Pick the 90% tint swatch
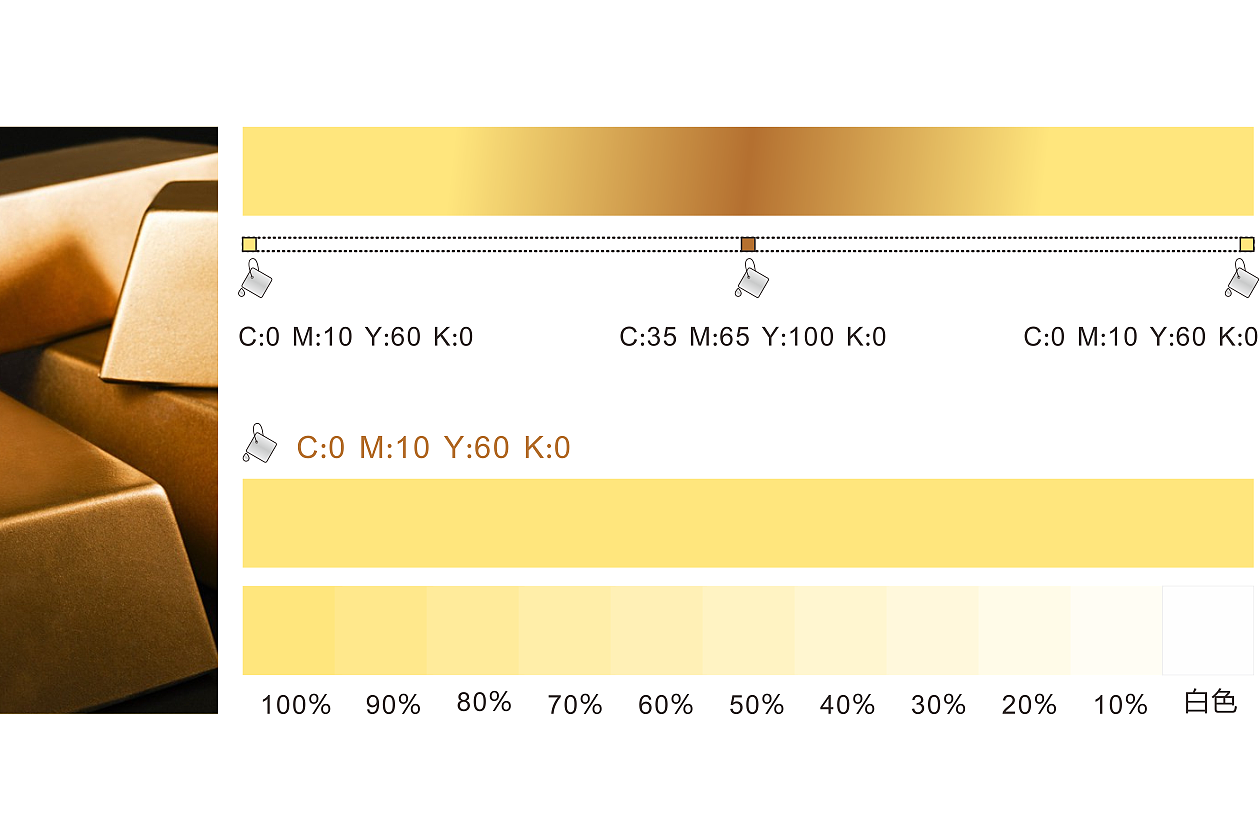 click(381, 630)
